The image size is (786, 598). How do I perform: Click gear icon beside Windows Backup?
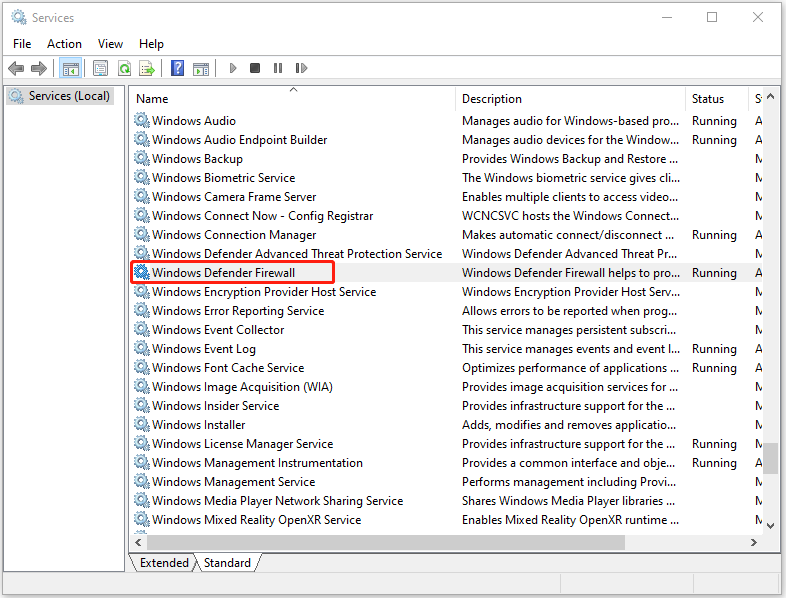coord(142,158)
